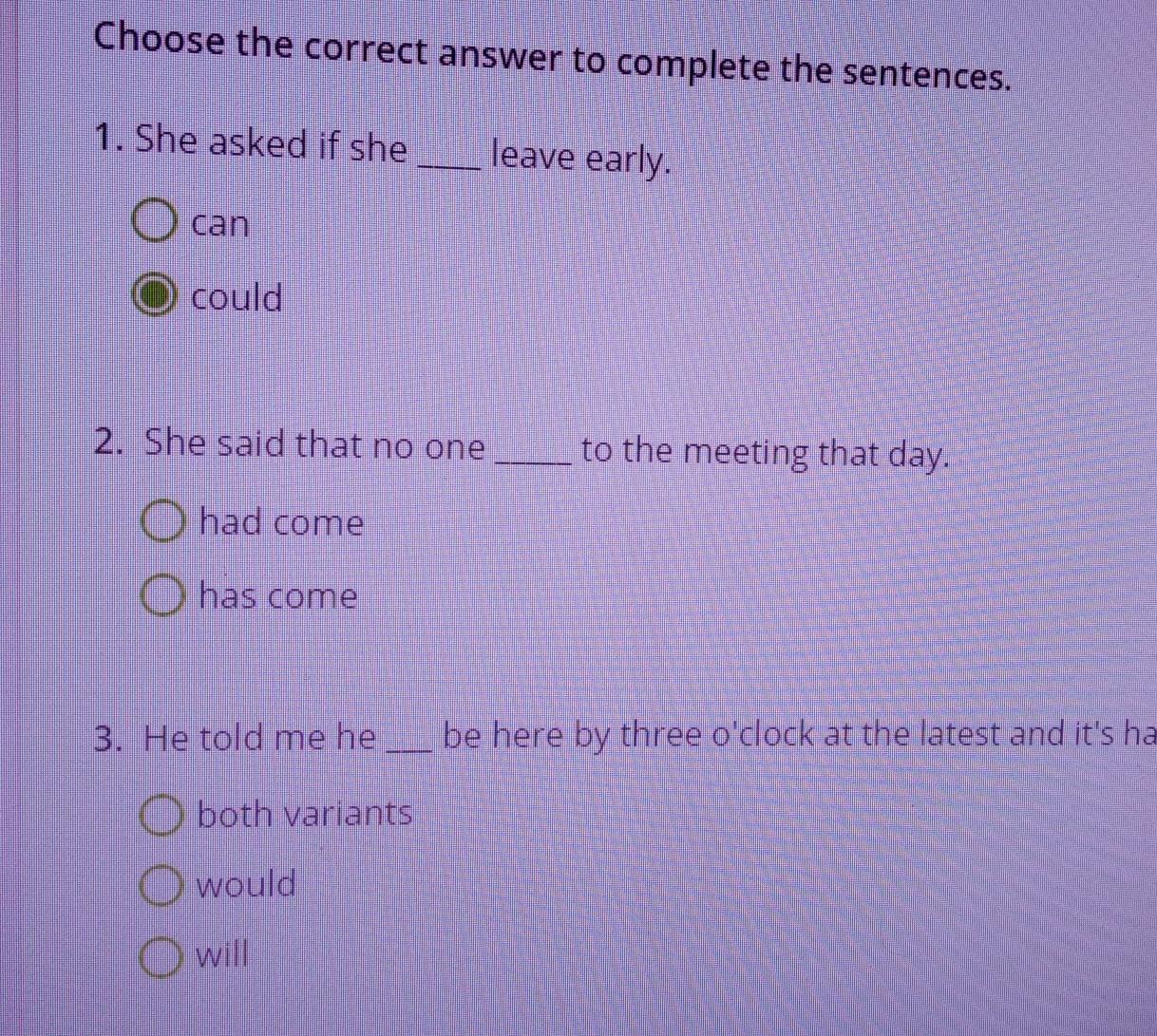This screenshot has width=1157, height=1036.
Task: Click the "Choose the correct answer" heading
Action: point(551,55)
